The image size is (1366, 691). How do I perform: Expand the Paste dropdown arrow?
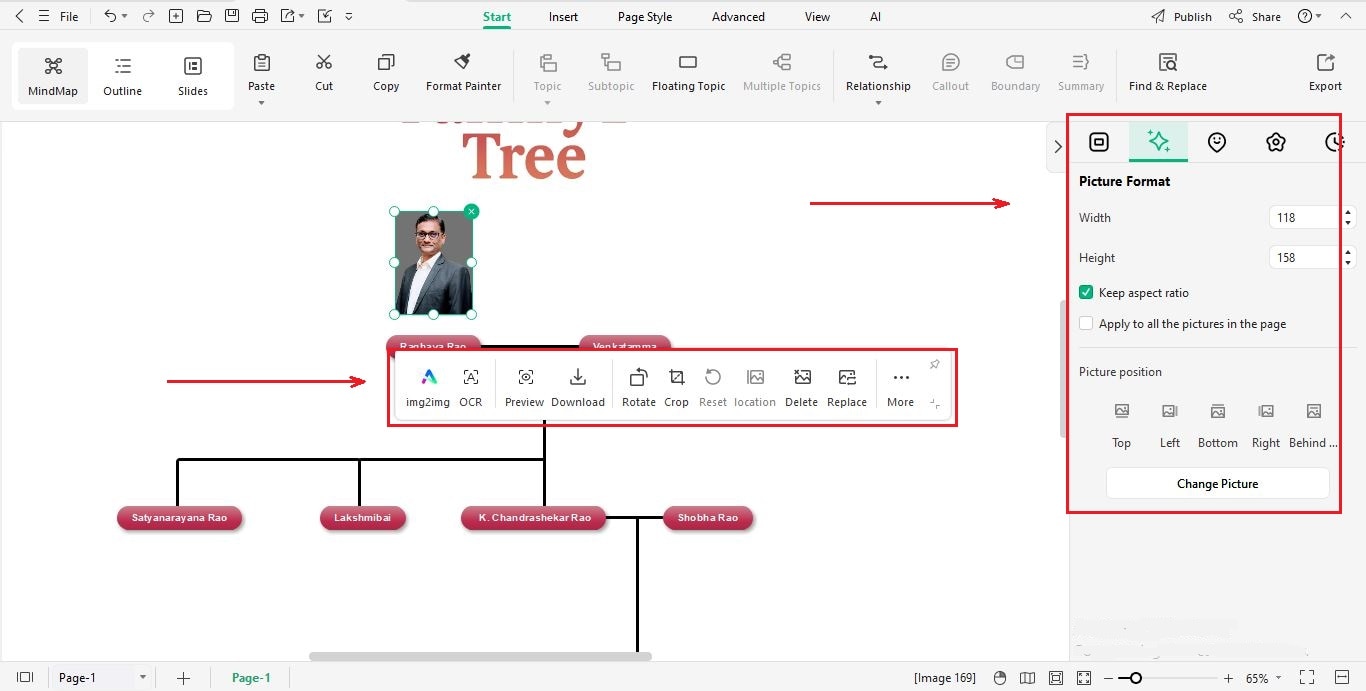click(x=261, y=102)
